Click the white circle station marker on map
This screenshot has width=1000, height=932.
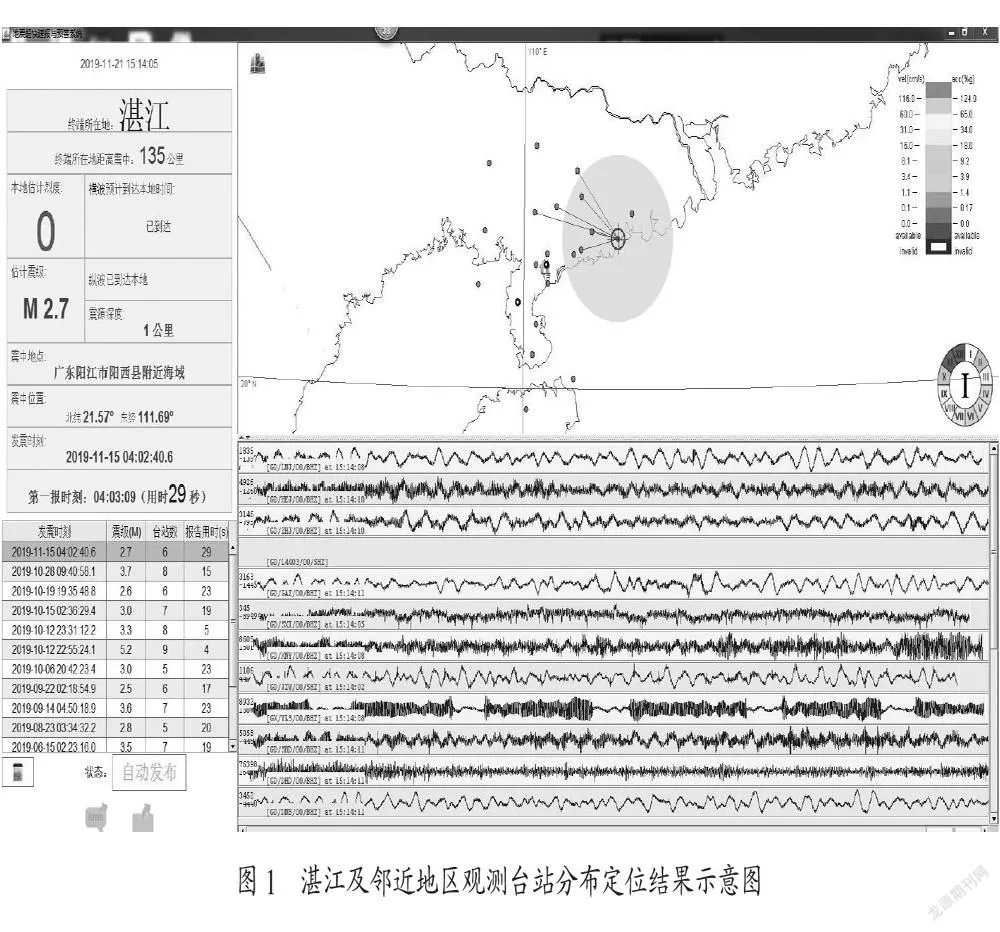(518, 302)
